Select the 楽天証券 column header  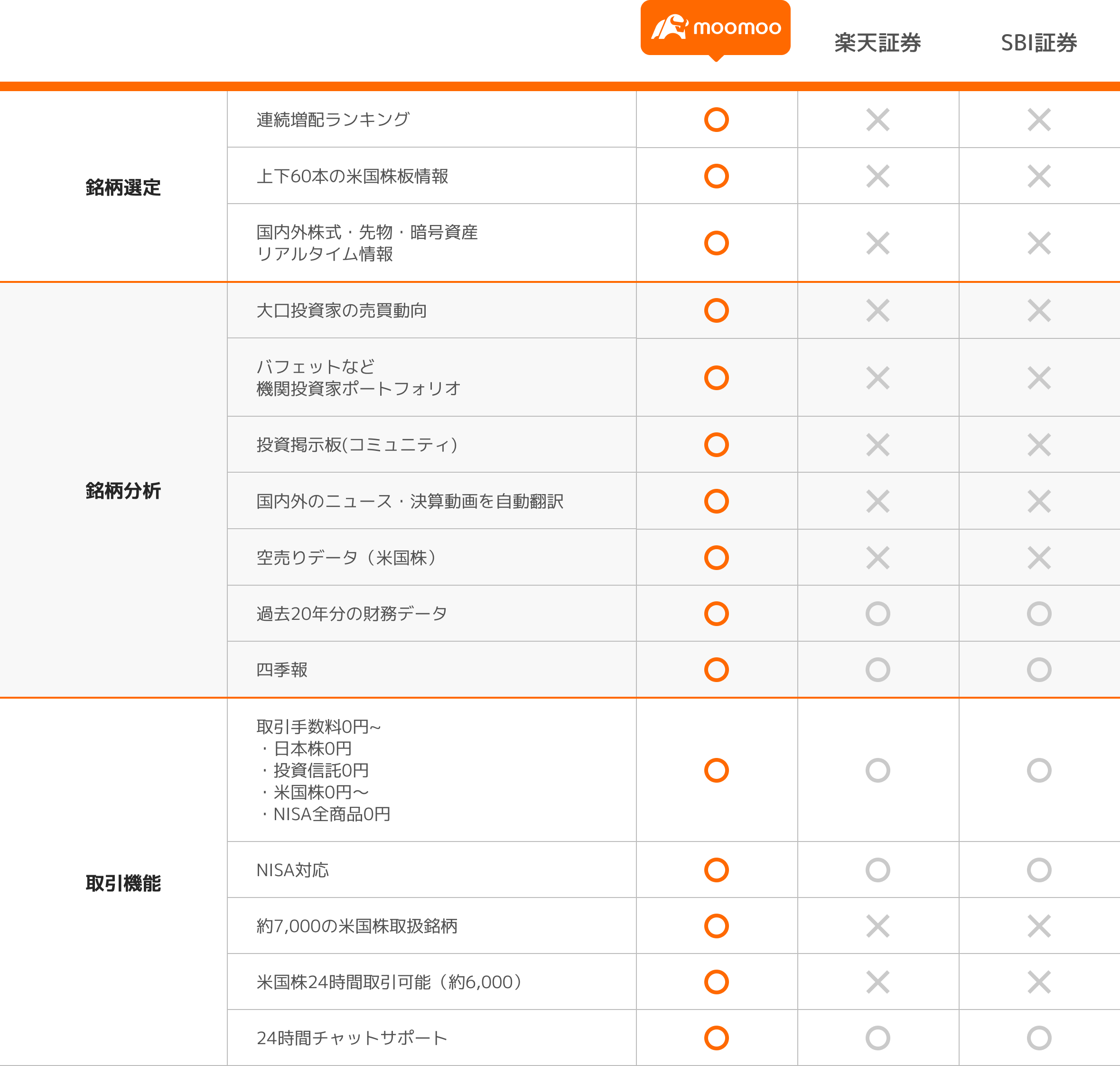tap(877, 43)
